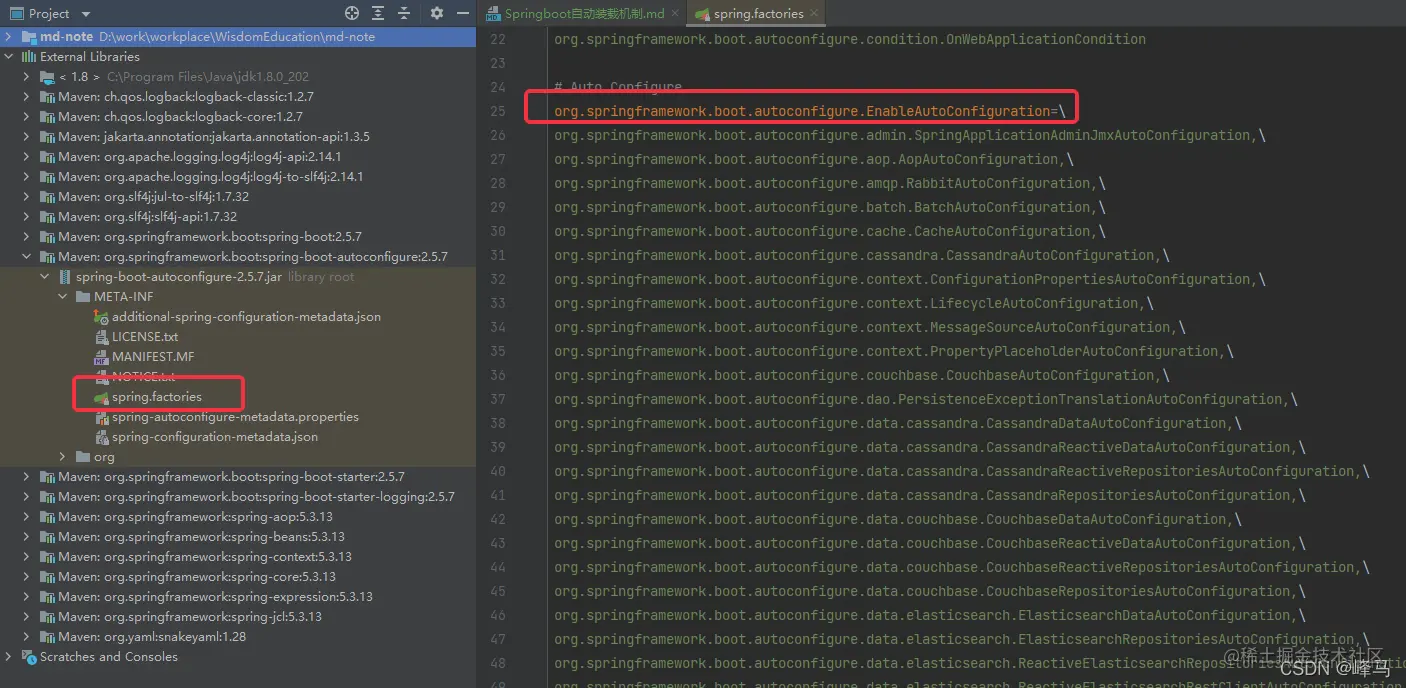Click the LICENSE.txt file icon
Screen dimensions: 1406x688
[101, 337]
